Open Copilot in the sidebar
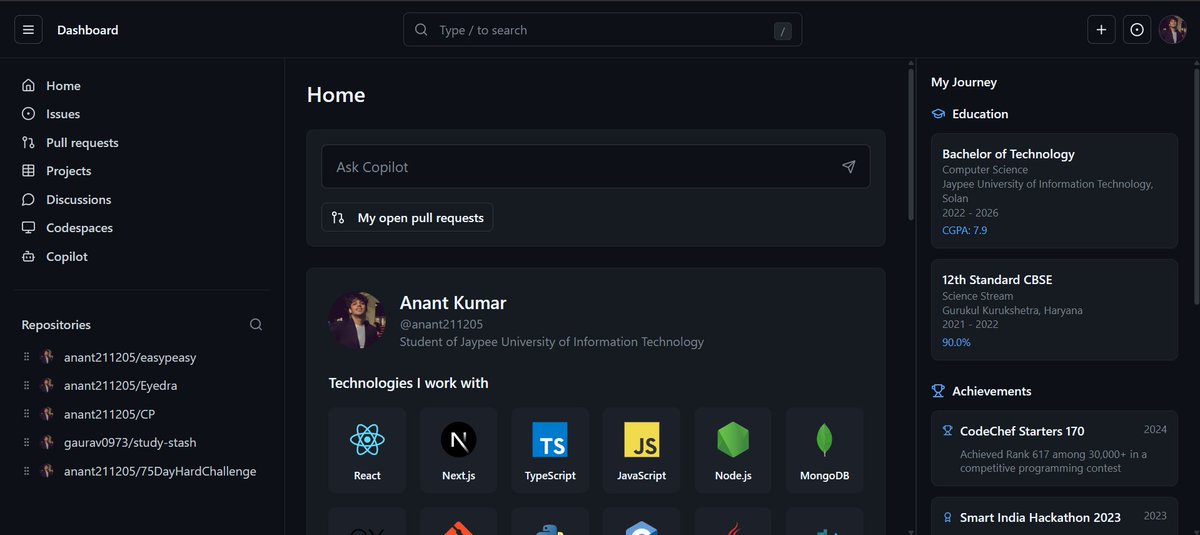 141,257
